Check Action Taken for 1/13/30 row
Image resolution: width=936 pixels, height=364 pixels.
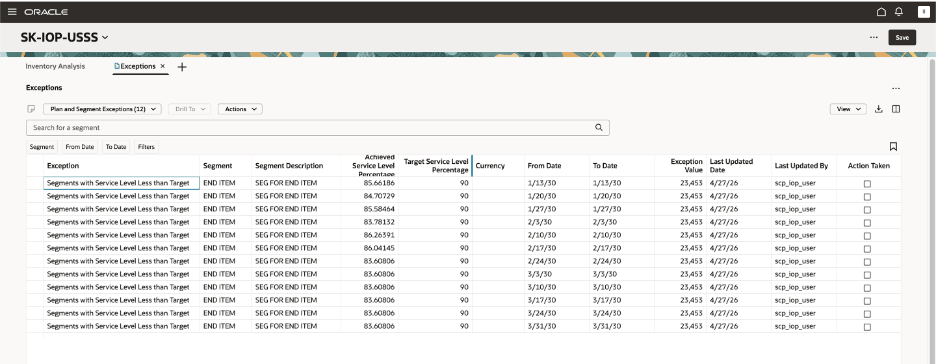(867, 184)
